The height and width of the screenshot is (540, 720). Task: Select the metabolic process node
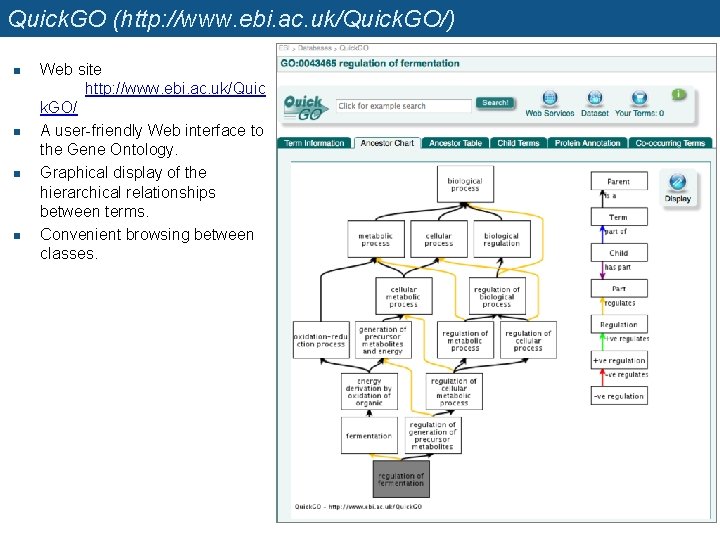tap(376, 239)
